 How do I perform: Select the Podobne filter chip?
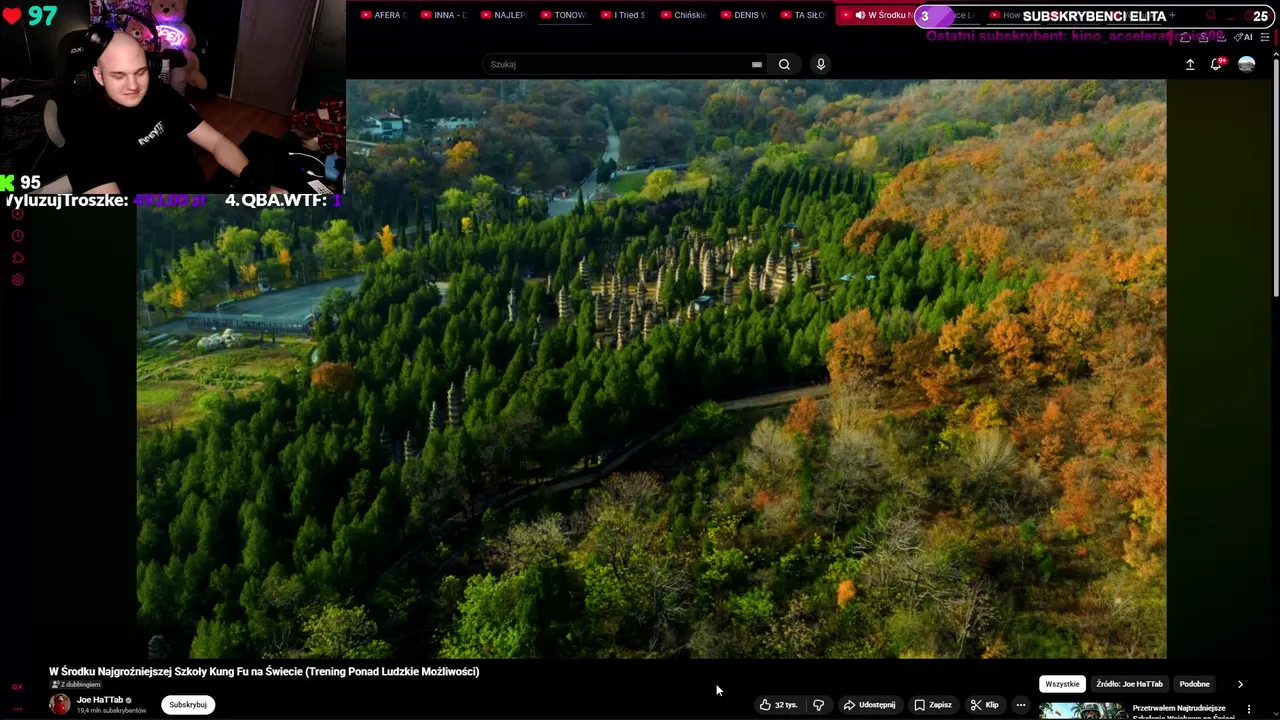tap(1194, 684)
